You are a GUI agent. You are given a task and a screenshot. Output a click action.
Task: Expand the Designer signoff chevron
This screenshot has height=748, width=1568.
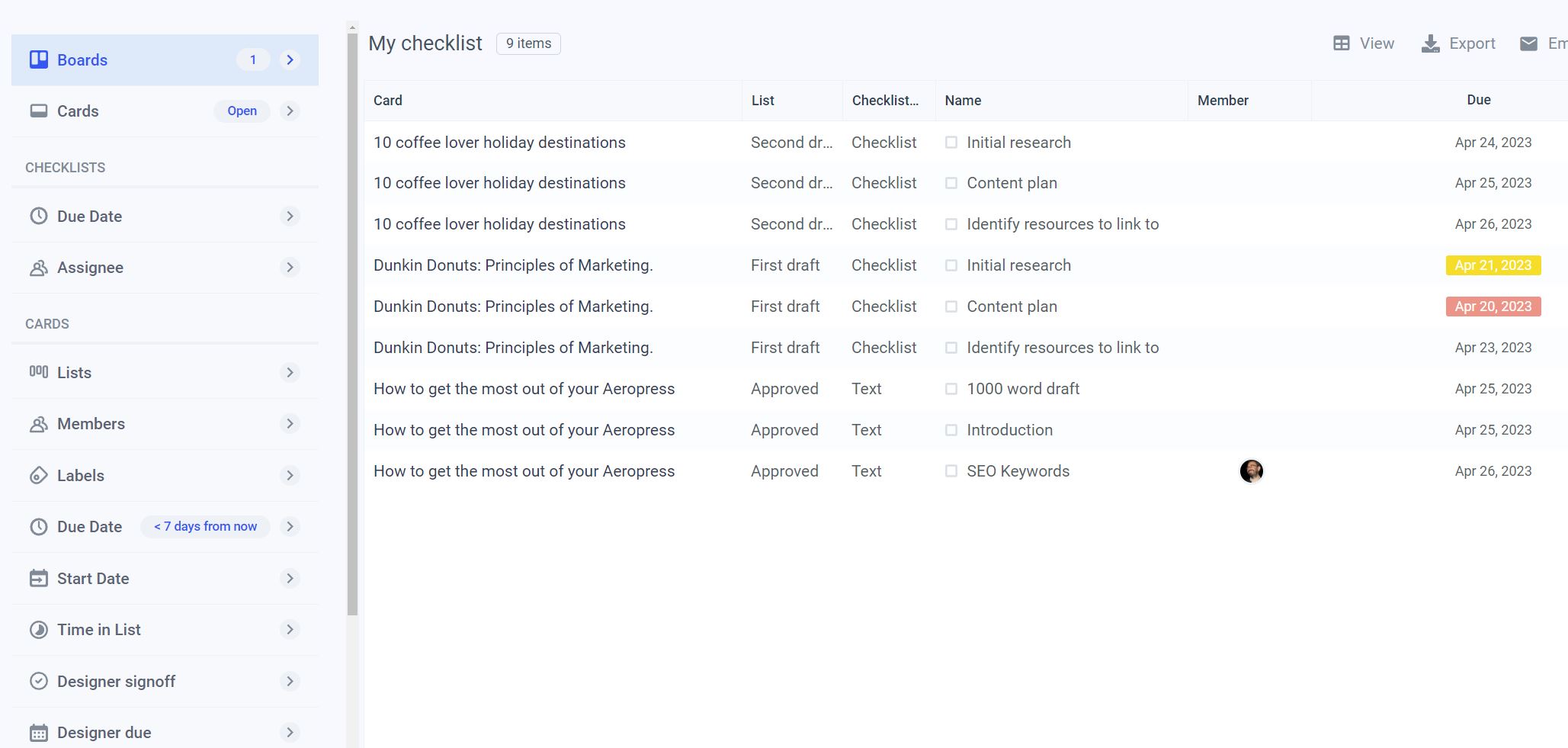point(290,681)
